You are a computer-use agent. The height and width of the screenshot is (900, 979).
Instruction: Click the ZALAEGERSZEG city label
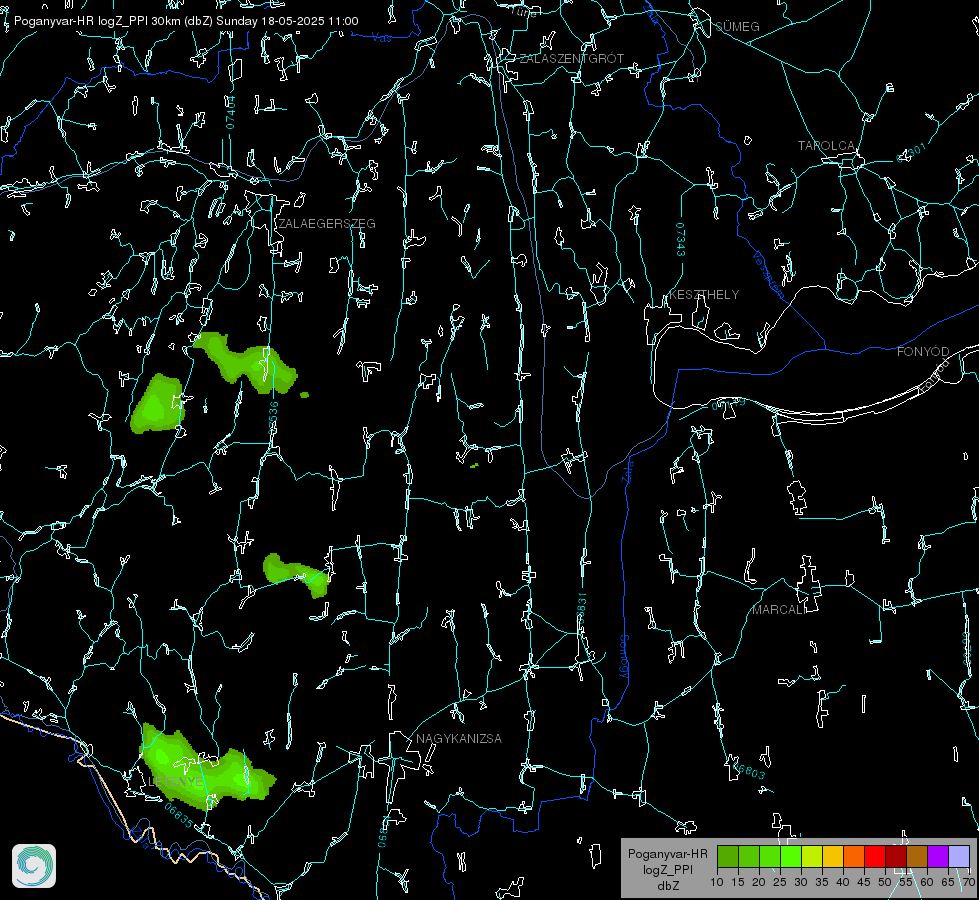[327, 224]
